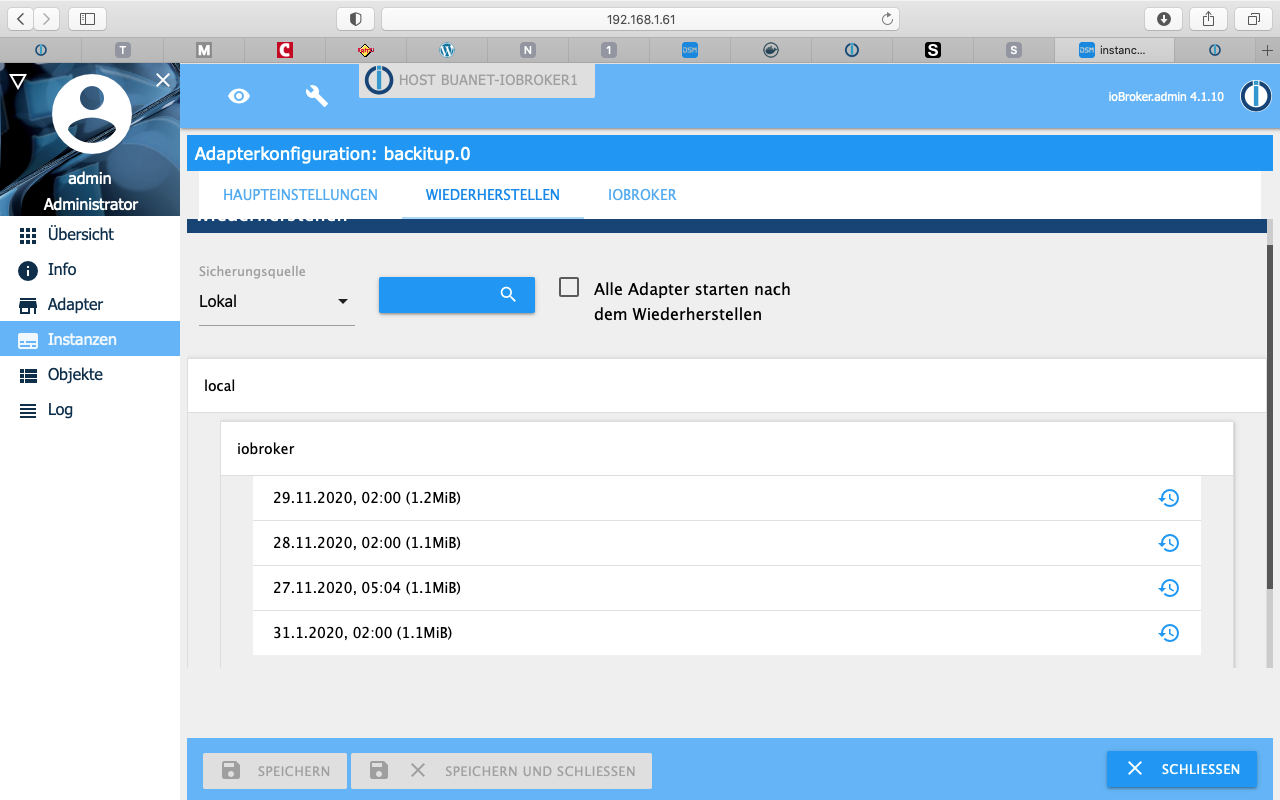
Task: Close the sidebar with the X icon
Action: (163, 80)
